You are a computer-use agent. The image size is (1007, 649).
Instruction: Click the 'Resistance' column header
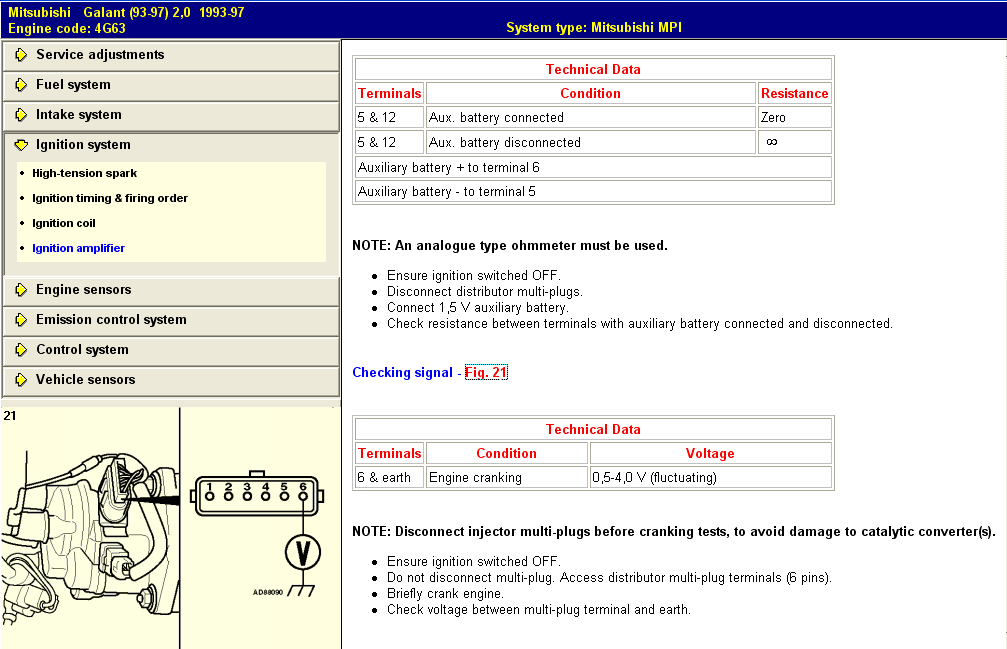(x=794, y=93)
